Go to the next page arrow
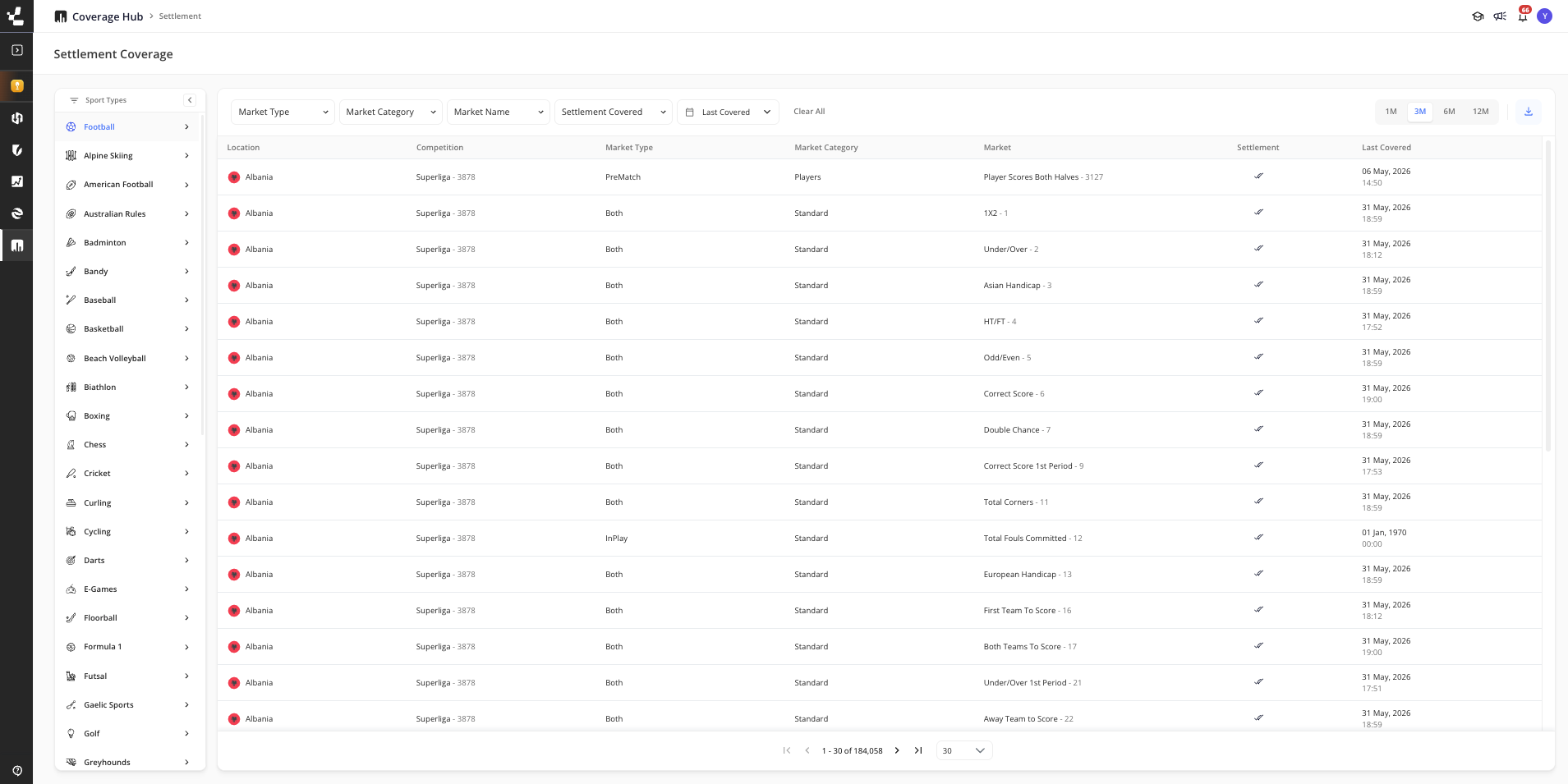Image resolution: width=1568 pixels, height=784 pixels. pyautogui.click(x=897, y=750)
